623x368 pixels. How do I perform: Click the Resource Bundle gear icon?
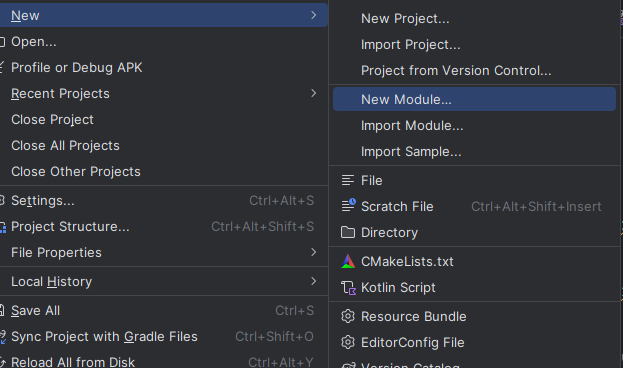pos(348,316)
